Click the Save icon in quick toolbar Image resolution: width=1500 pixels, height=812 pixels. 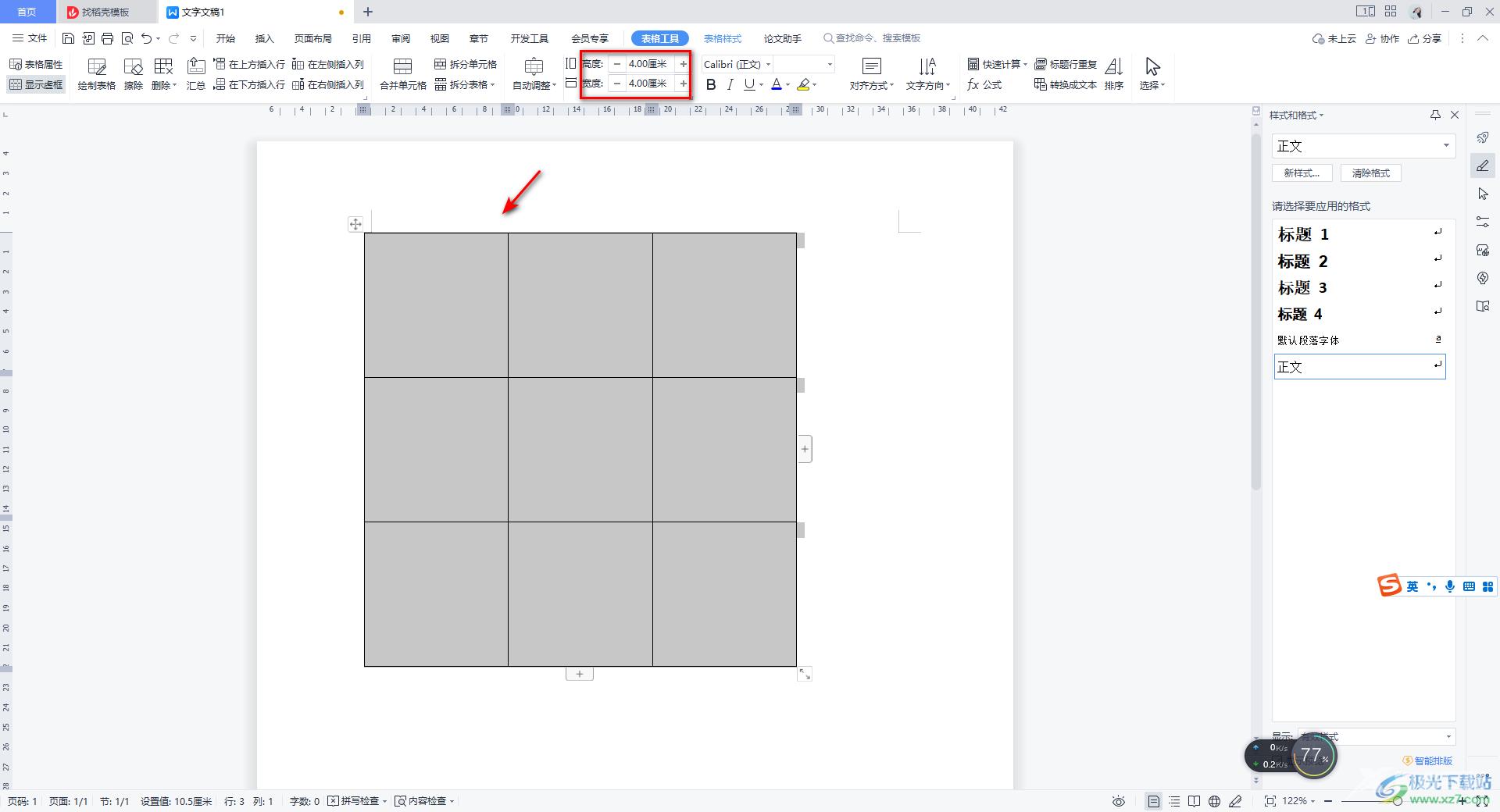pyautogui.click(x=68, y=38)
